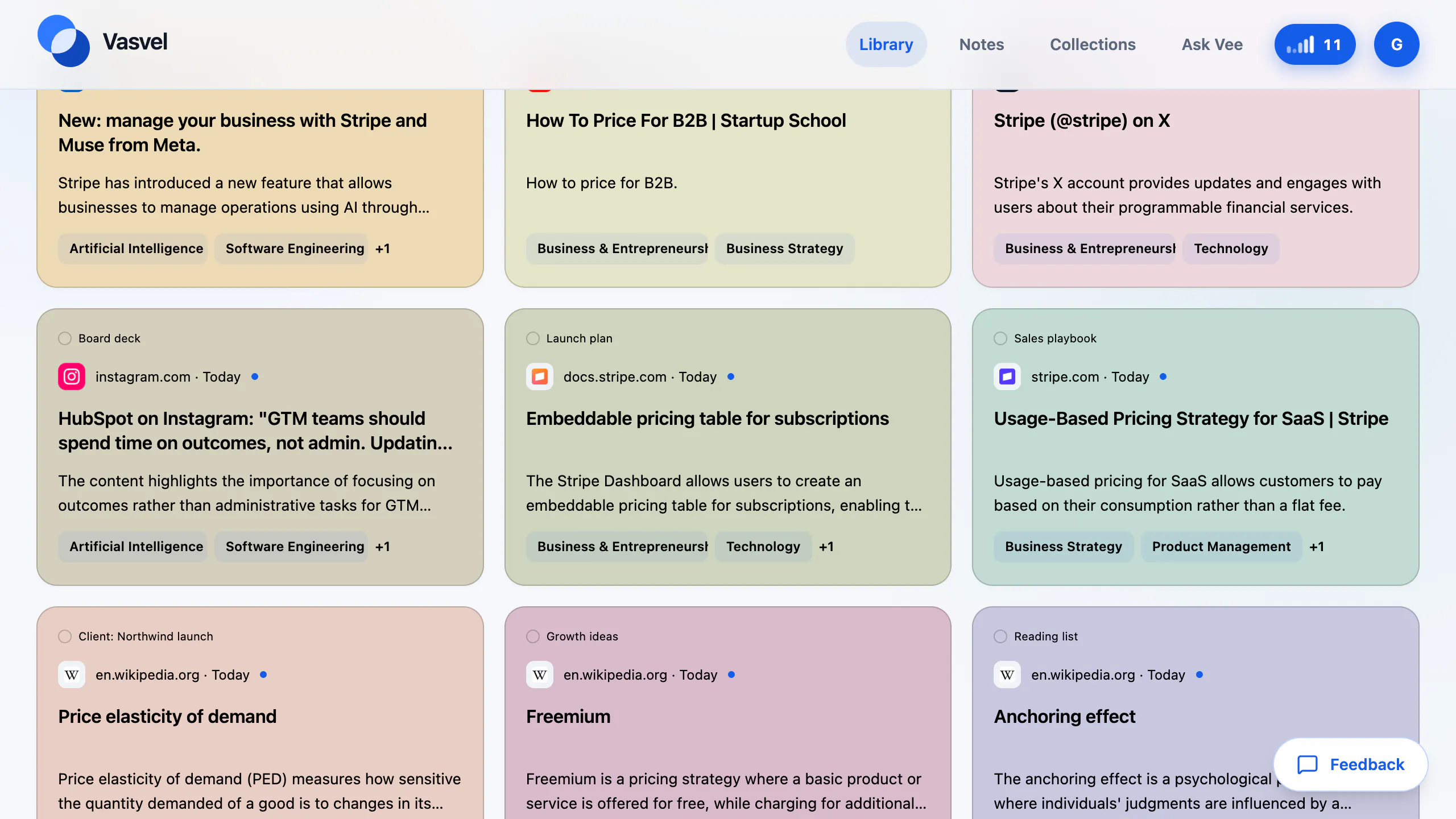Click unread dot beside docs.stripe.com Today
The image size is (1456, 819).
[x=731, y=377]
